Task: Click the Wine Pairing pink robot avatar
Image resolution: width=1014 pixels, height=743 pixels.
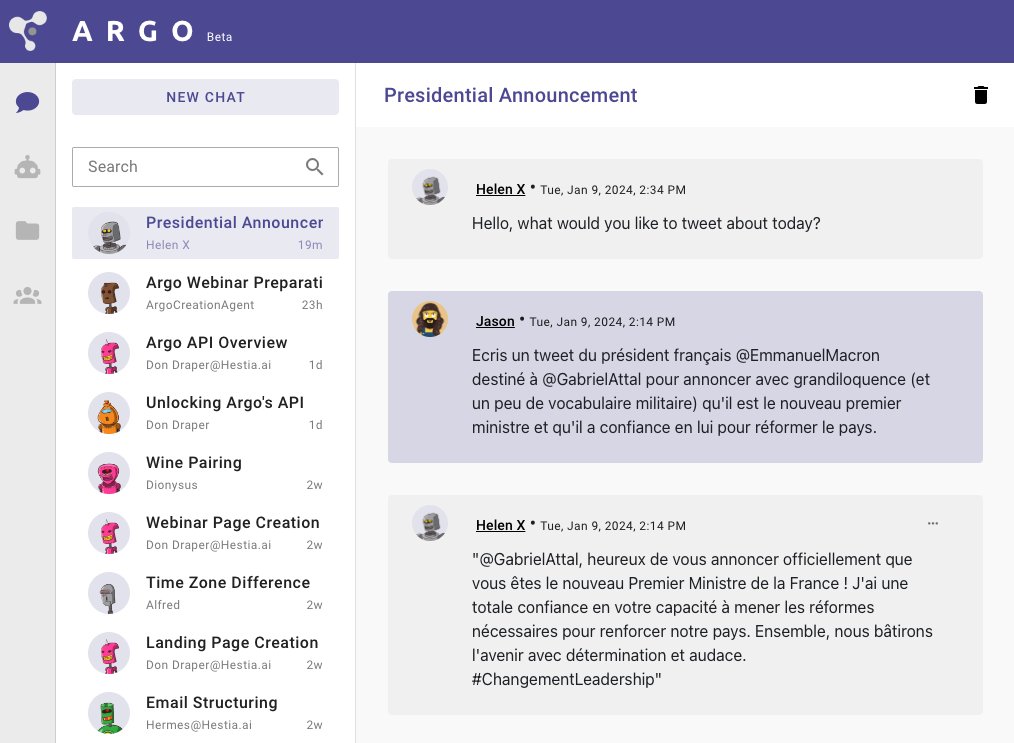Action: [x=109, y=473]
